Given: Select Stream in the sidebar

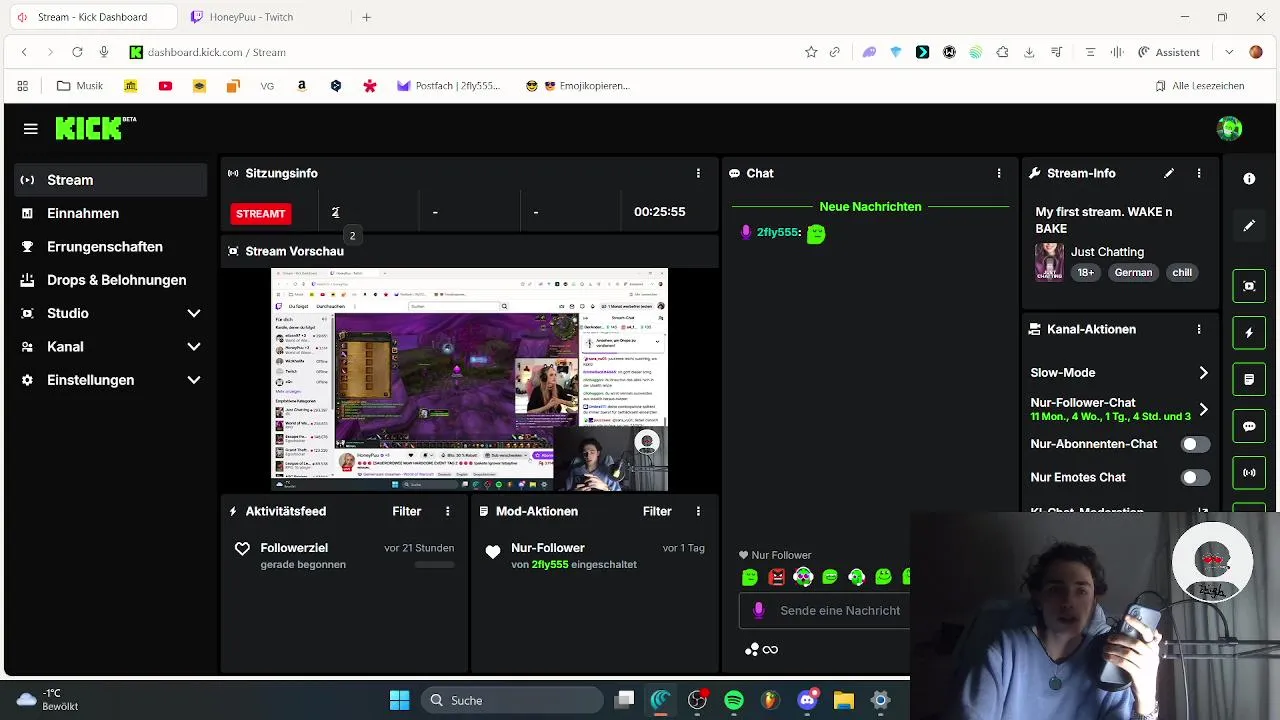Looking at the screenshot, I should pos(111,180).
